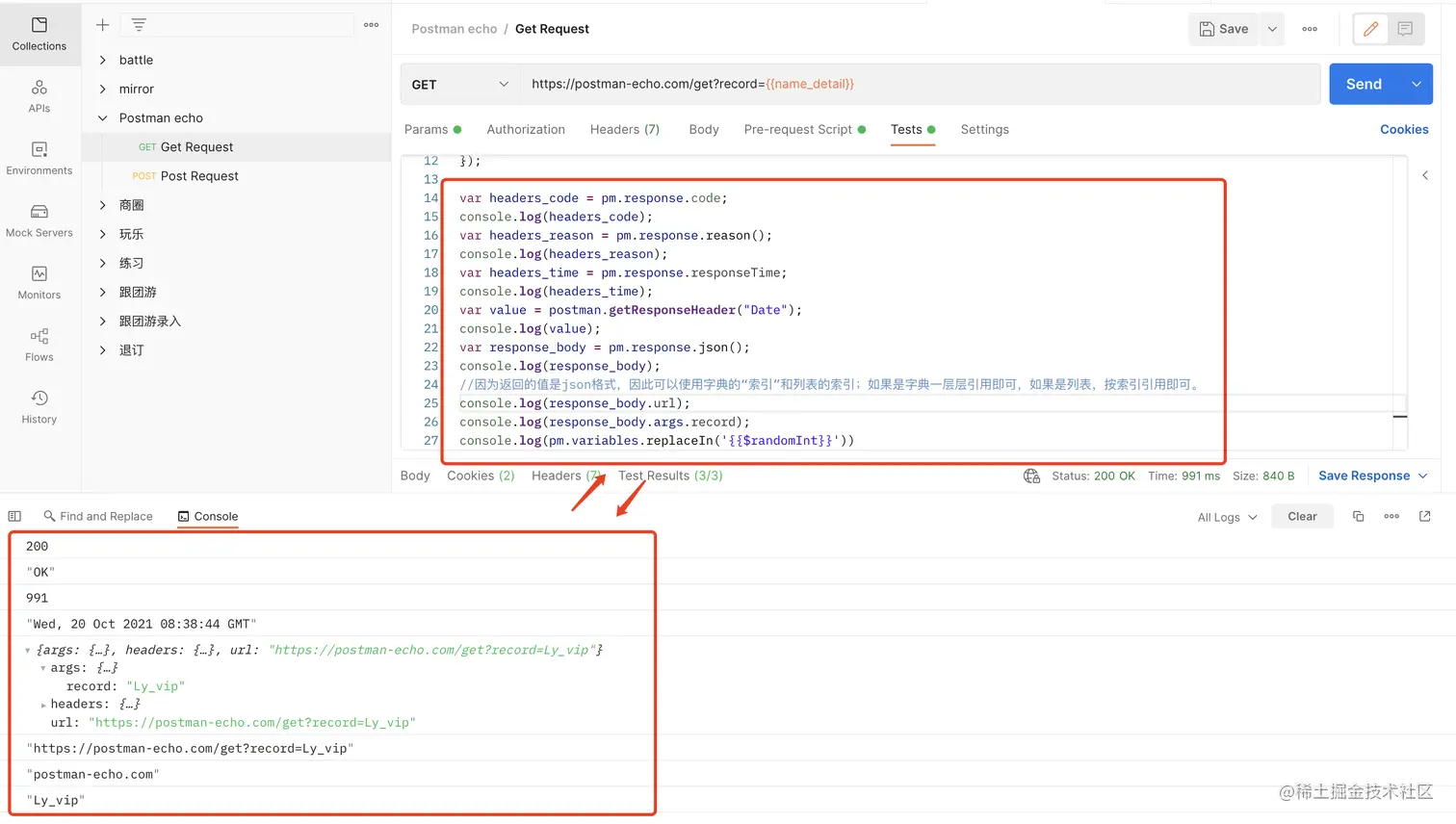1456x824 pixels.
Task: Switch to the Headers (7) request tab
Action: (x=625, y=129)
